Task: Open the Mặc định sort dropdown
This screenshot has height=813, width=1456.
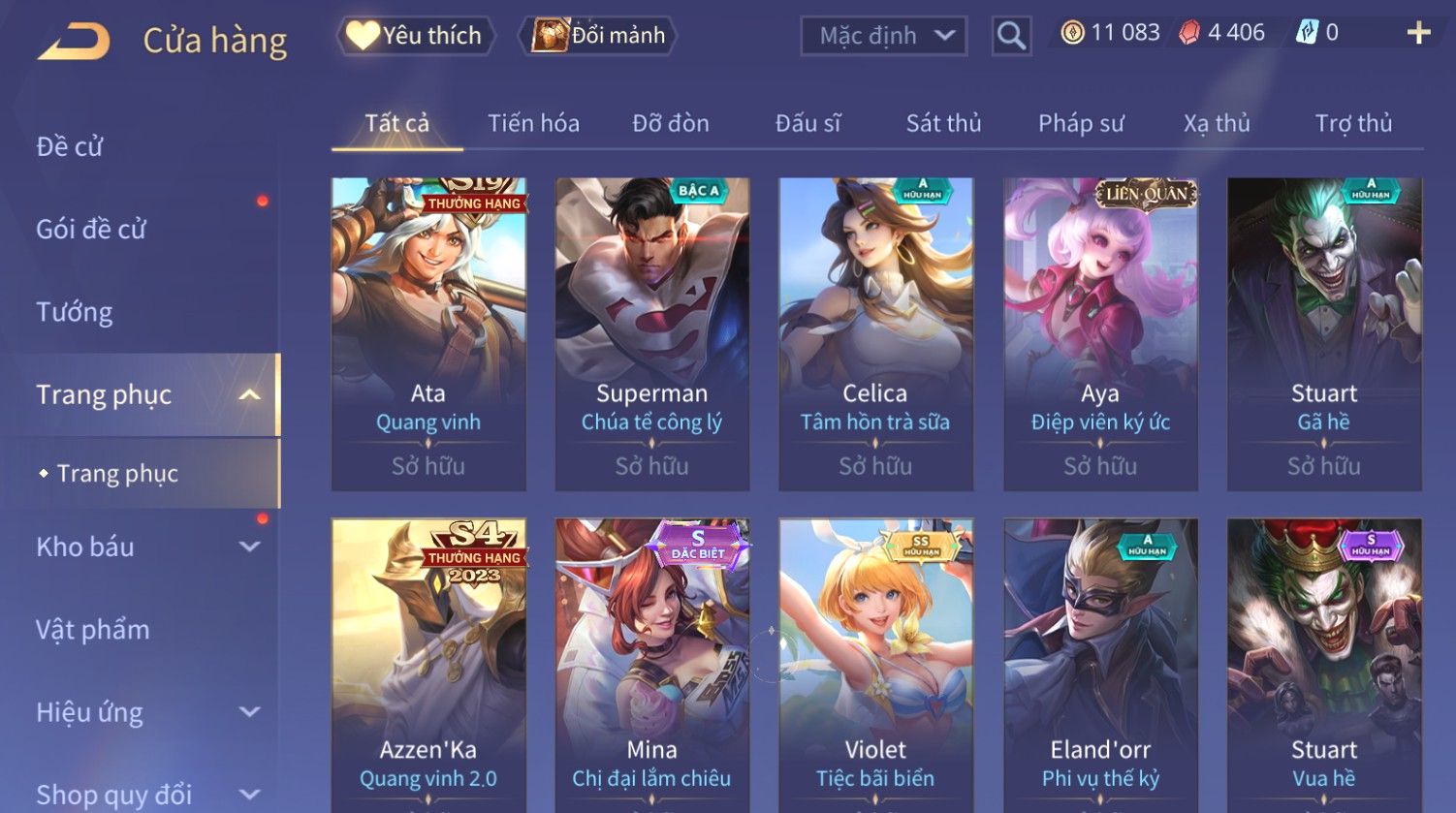Action: pyautogui.click(x=883, y=36)
